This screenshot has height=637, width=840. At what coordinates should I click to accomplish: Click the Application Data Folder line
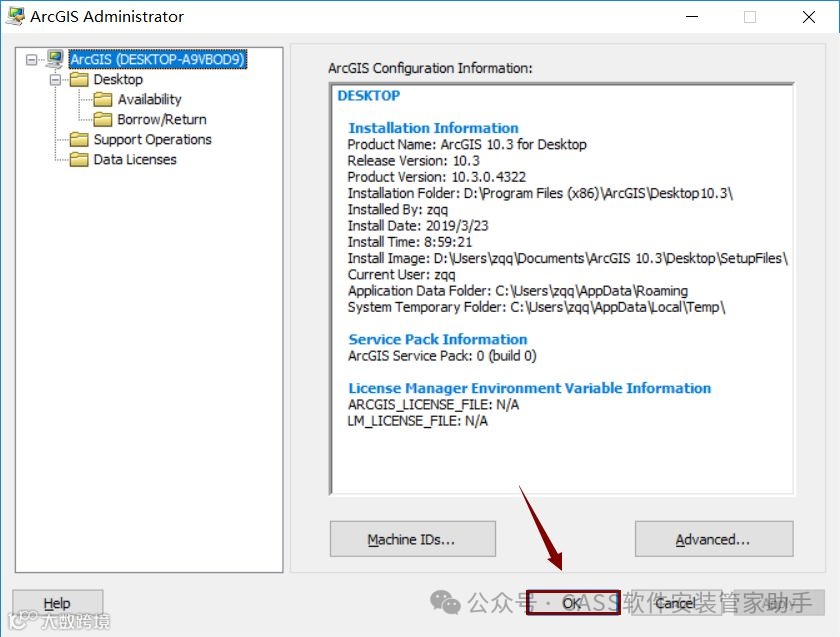point(518,291)
